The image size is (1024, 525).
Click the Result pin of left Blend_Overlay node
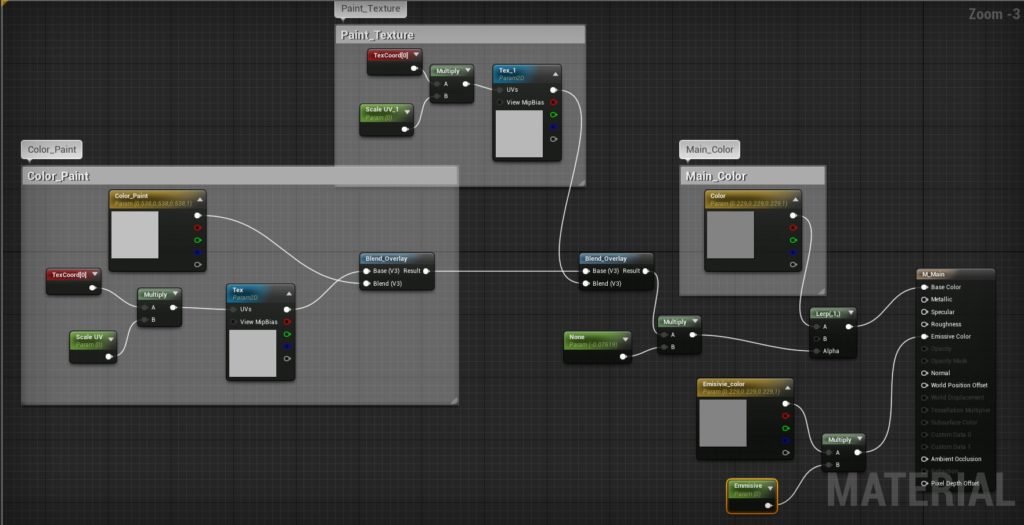pos(426,271)
